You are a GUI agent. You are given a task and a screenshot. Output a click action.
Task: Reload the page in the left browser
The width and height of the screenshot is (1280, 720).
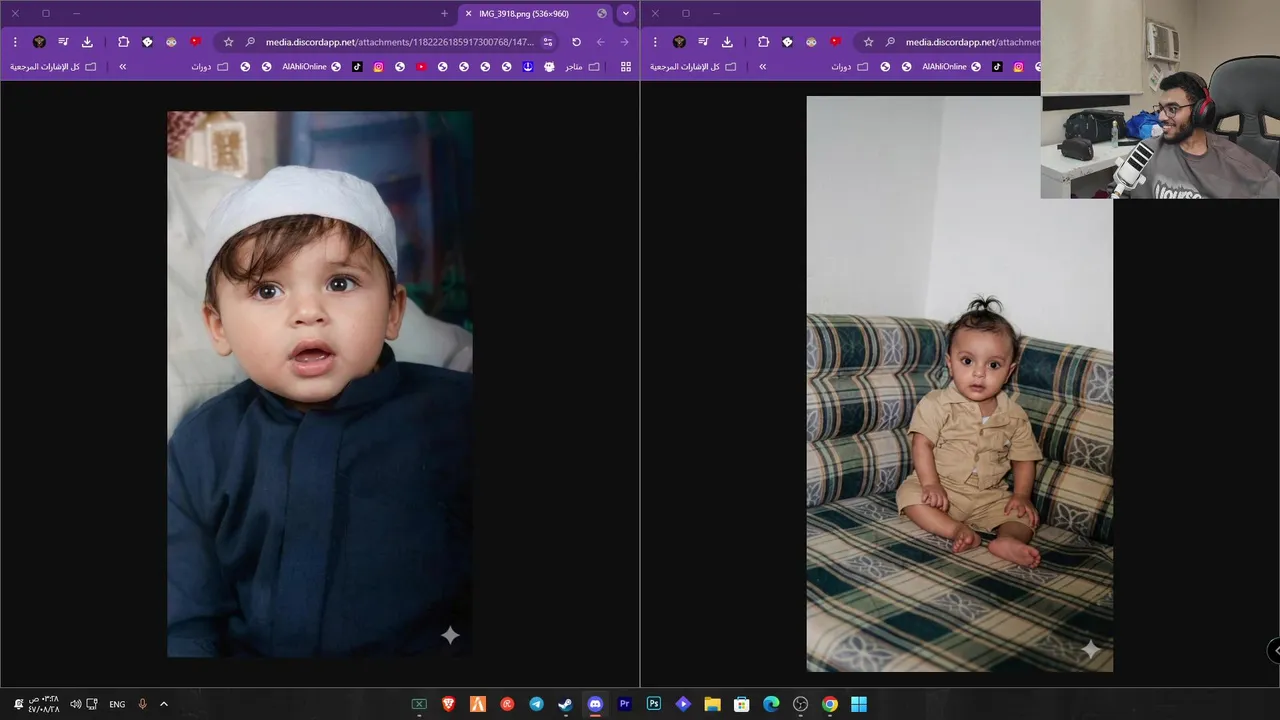(576, 42)
